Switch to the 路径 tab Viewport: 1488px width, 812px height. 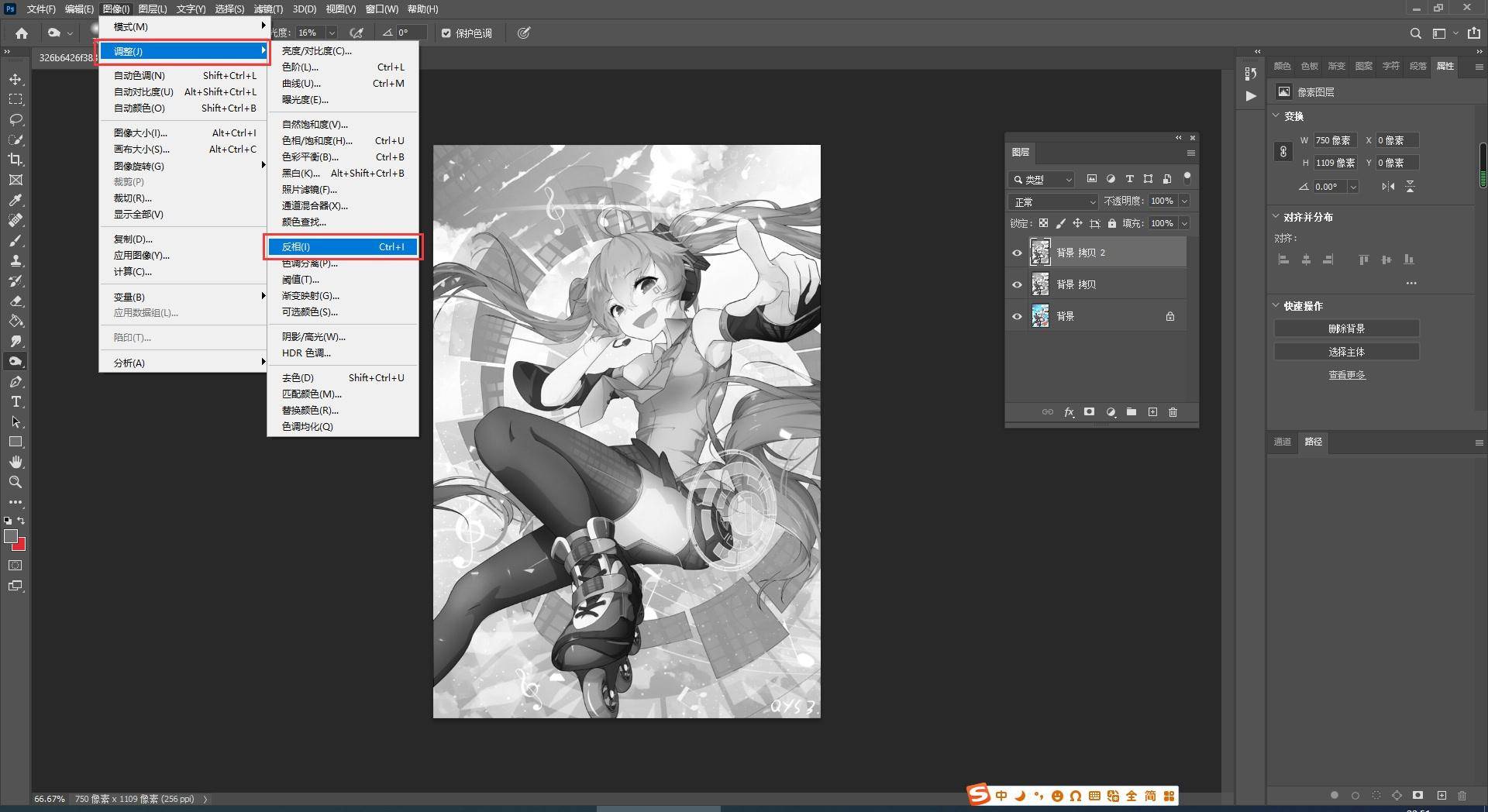pyautogui.click(x=1314, y=442)
